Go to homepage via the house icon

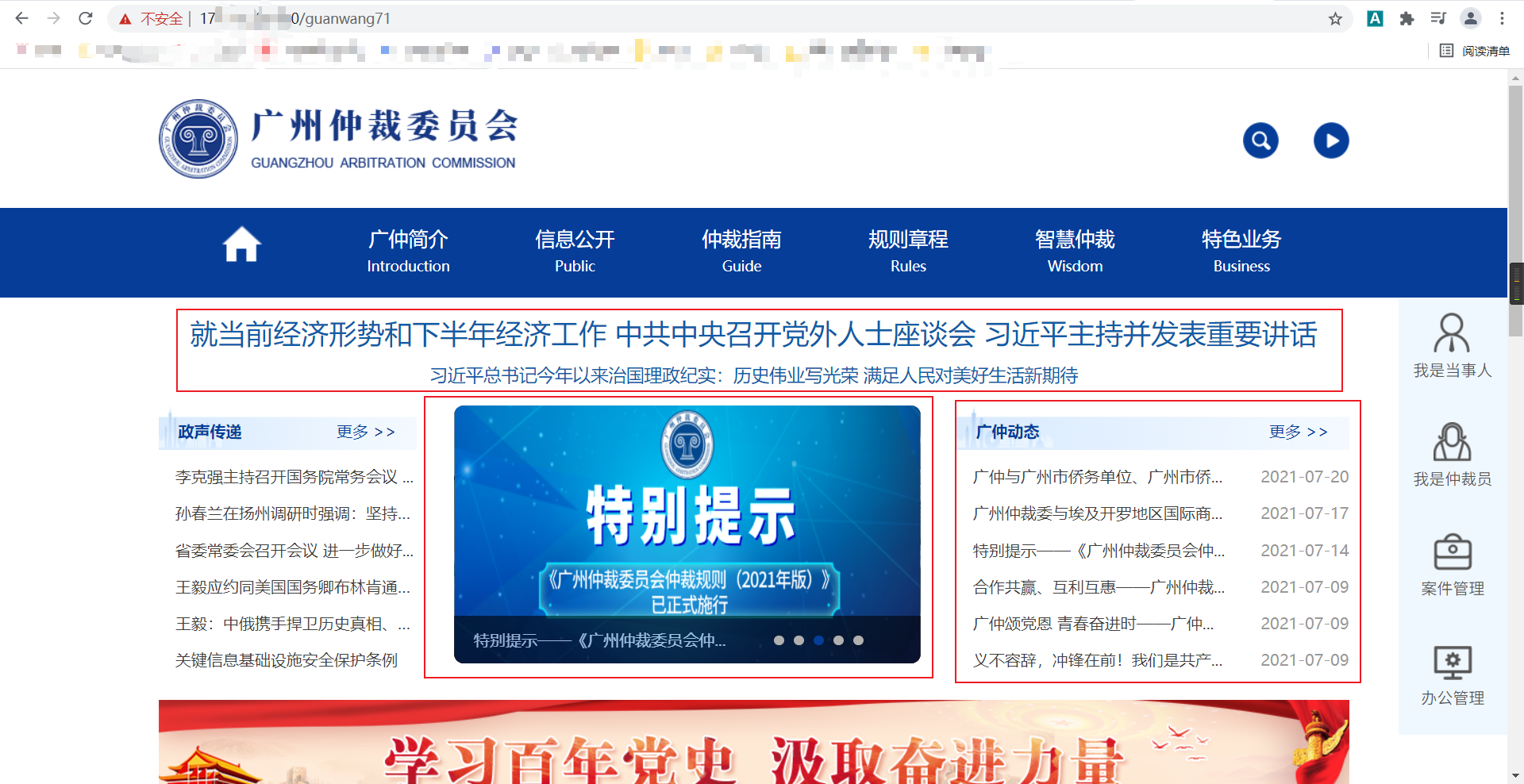241,244
